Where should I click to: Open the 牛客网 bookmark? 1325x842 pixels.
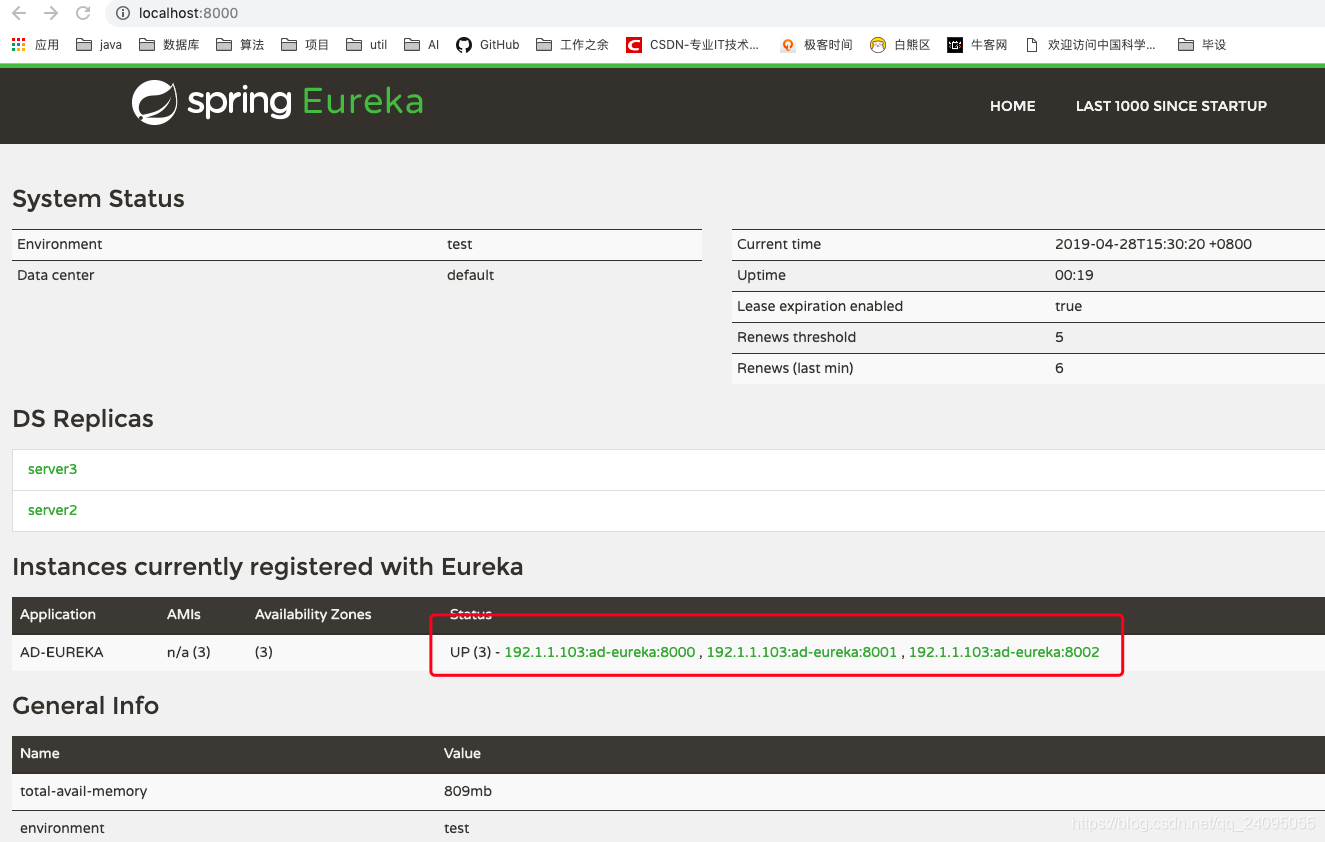click(977, 45)
